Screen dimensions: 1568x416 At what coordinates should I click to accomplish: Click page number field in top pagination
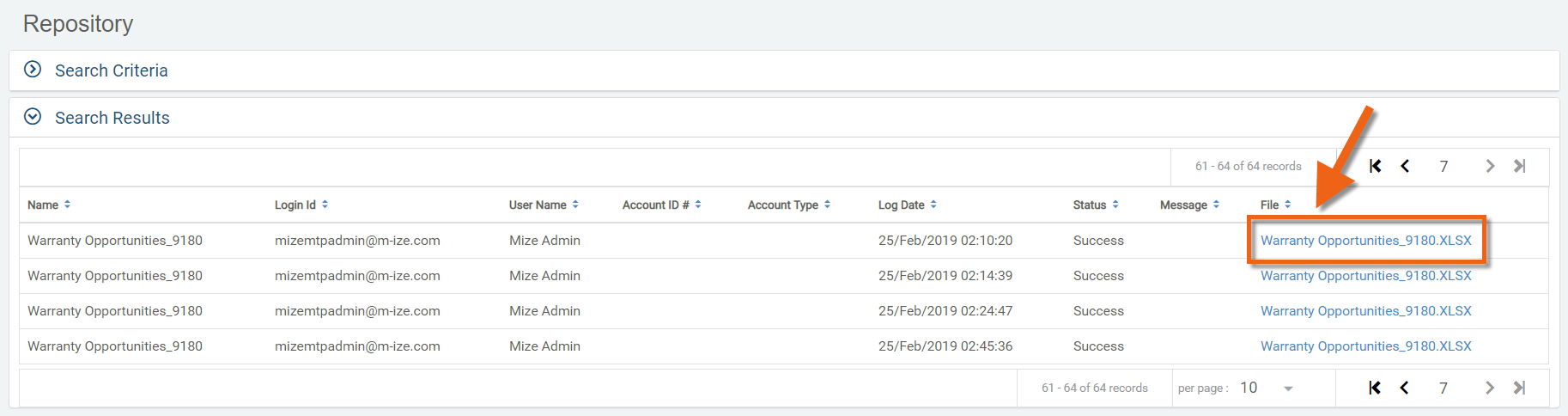coord(1444,166)
